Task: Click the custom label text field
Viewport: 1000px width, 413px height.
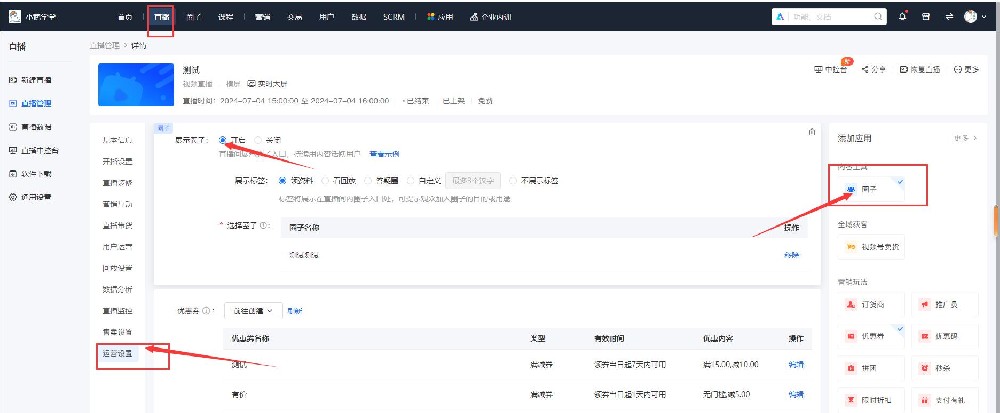Action: point(473,181)
